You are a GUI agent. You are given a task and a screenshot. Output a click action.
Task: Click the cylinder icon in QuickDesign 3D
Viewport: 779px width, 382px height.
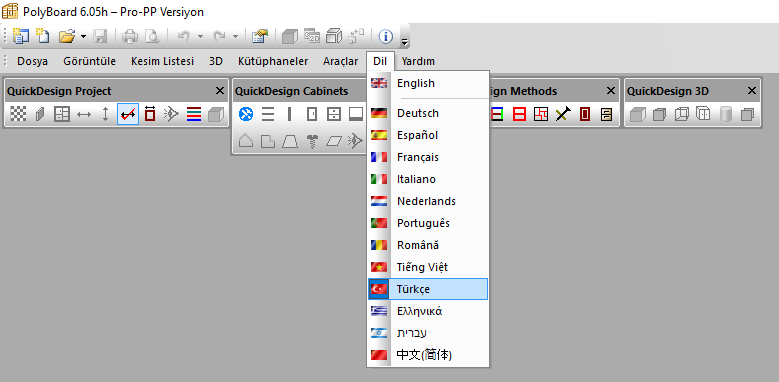[726, 114]
